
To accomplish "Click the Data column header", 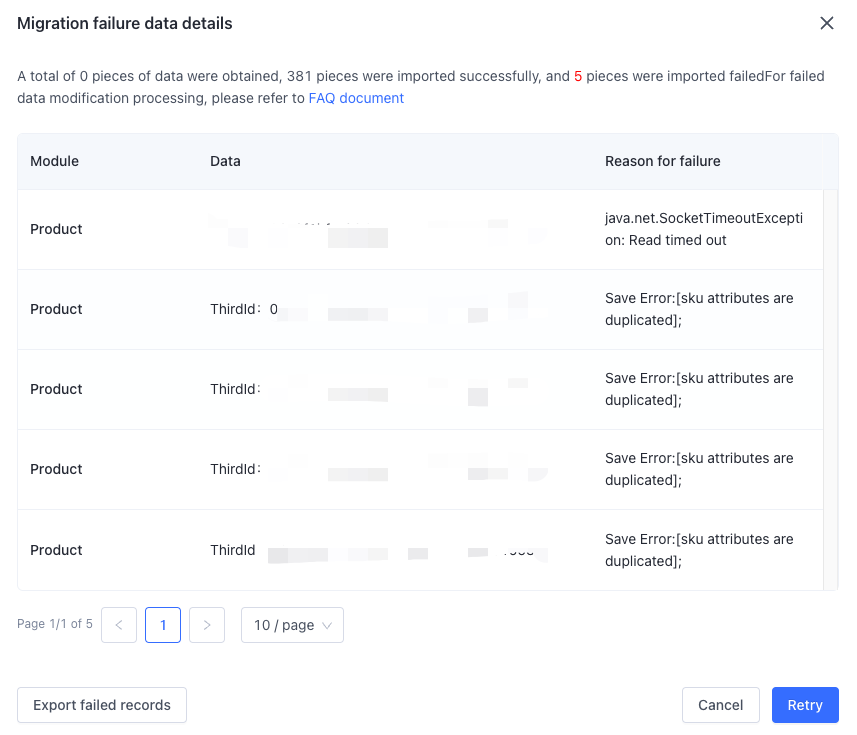I will [225, 161].
